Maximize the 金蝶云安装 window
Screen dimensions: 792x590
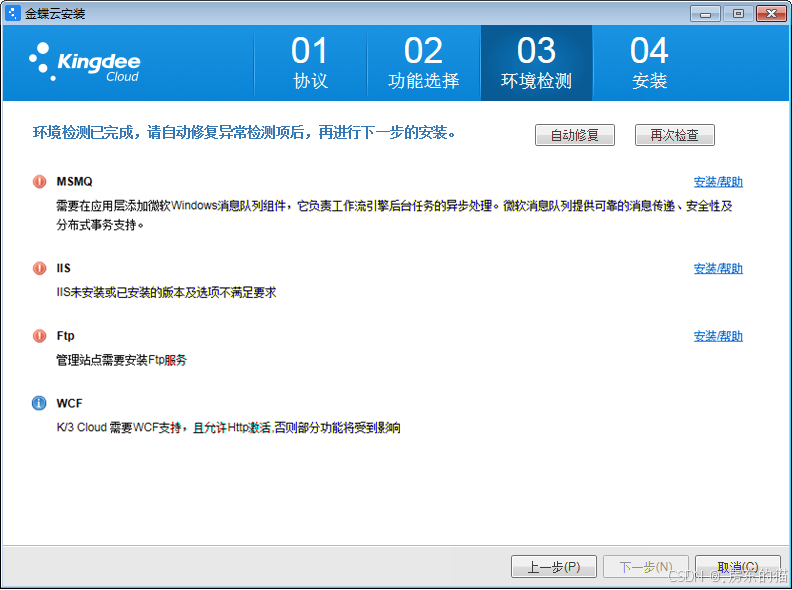coord(738,14)
